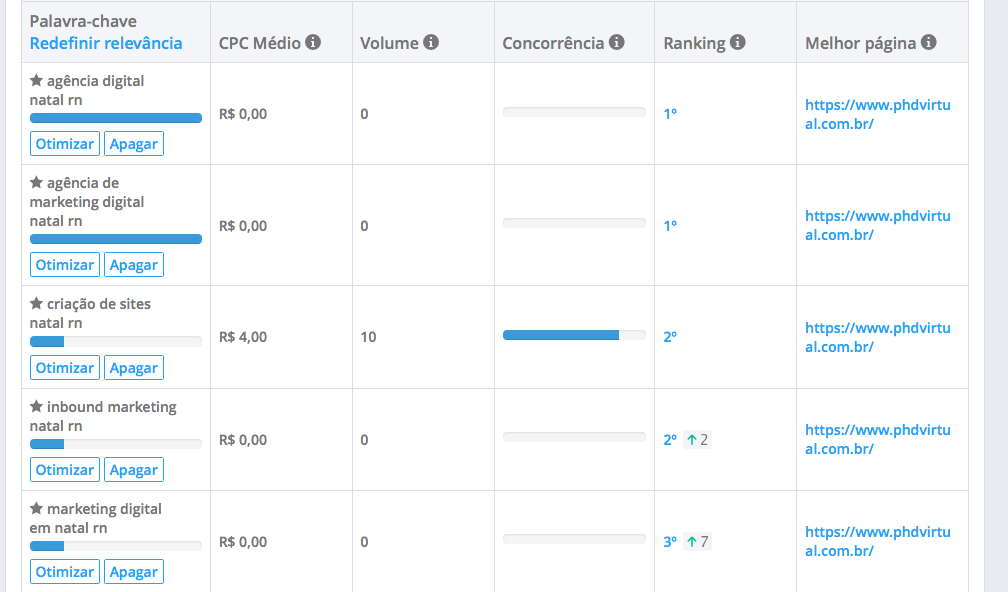
Task: Toggle star for agência de marketing digital
Action: pos(37,183)
